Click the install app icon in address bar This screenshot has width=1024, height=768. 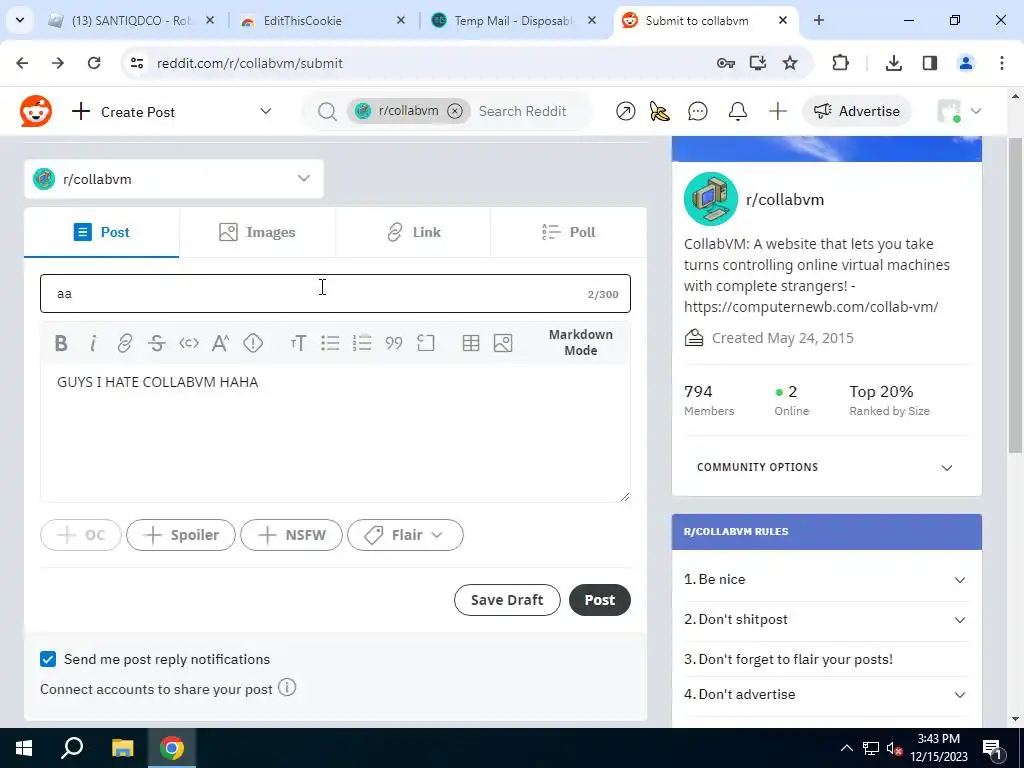click(x=758, y=63)
